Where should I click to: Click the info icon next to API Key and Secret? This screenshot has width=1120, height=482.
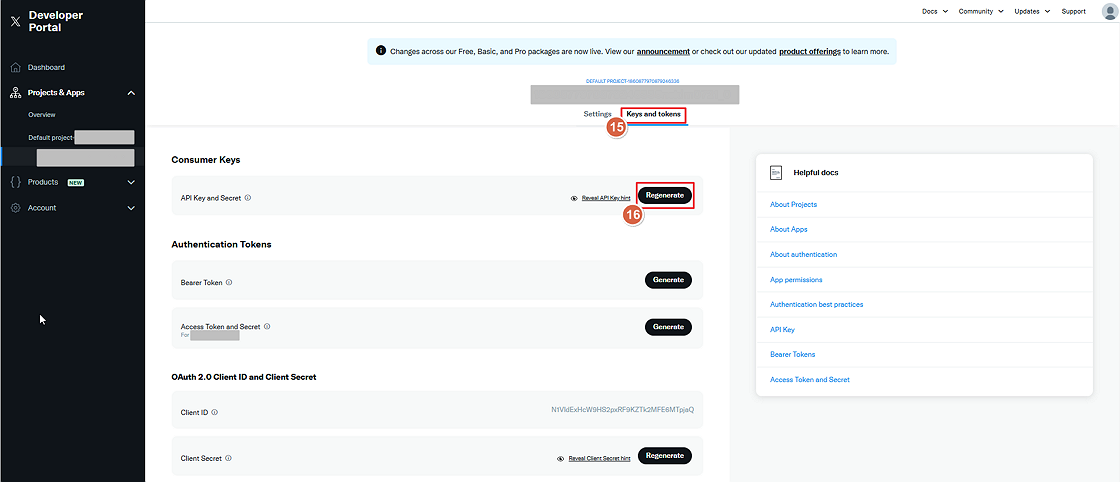tap(248, 198)
